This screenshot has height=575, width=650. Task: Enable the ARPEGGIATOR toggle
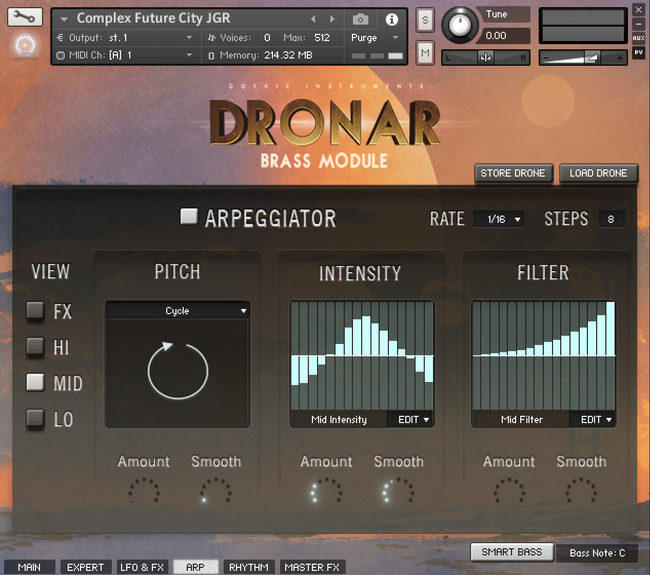point(189,216)
